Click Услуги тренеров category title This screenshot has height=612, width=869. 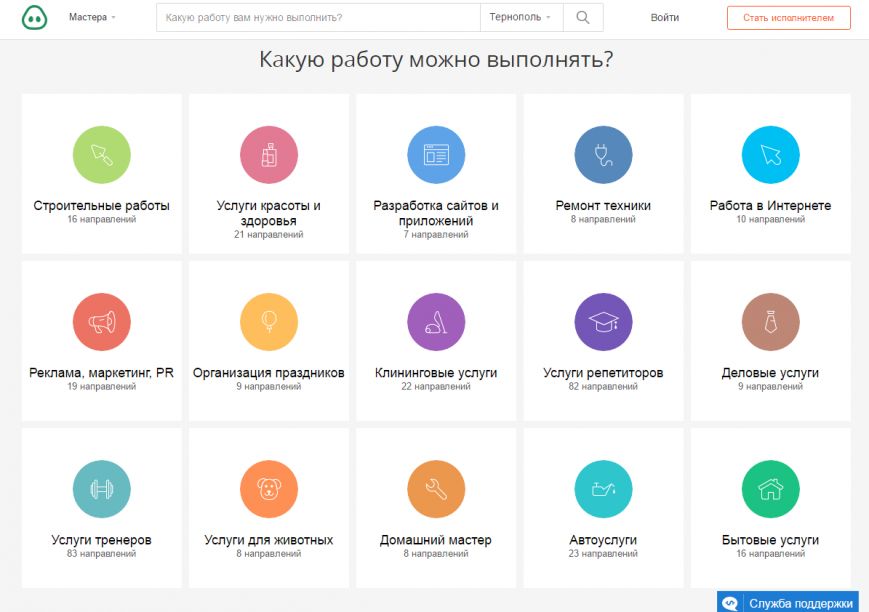tap(101, 540)
